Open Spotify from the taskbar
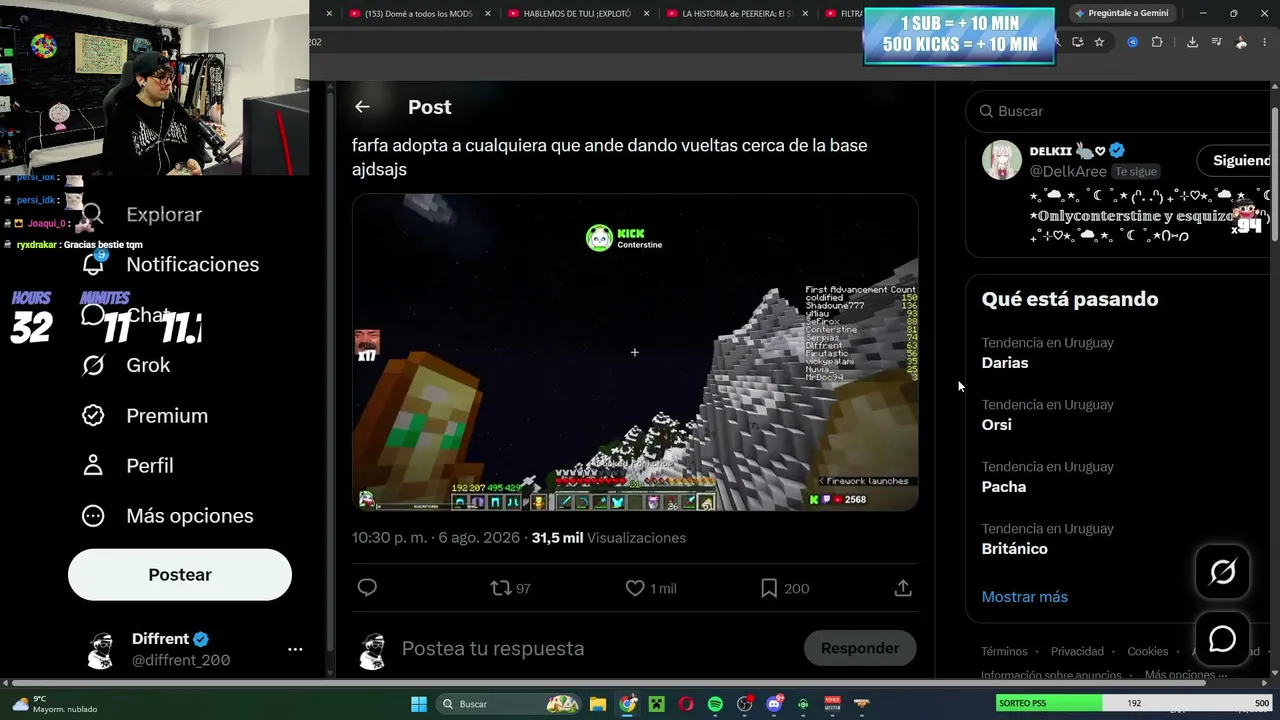 pyautogui.click(x=715, y=704)
